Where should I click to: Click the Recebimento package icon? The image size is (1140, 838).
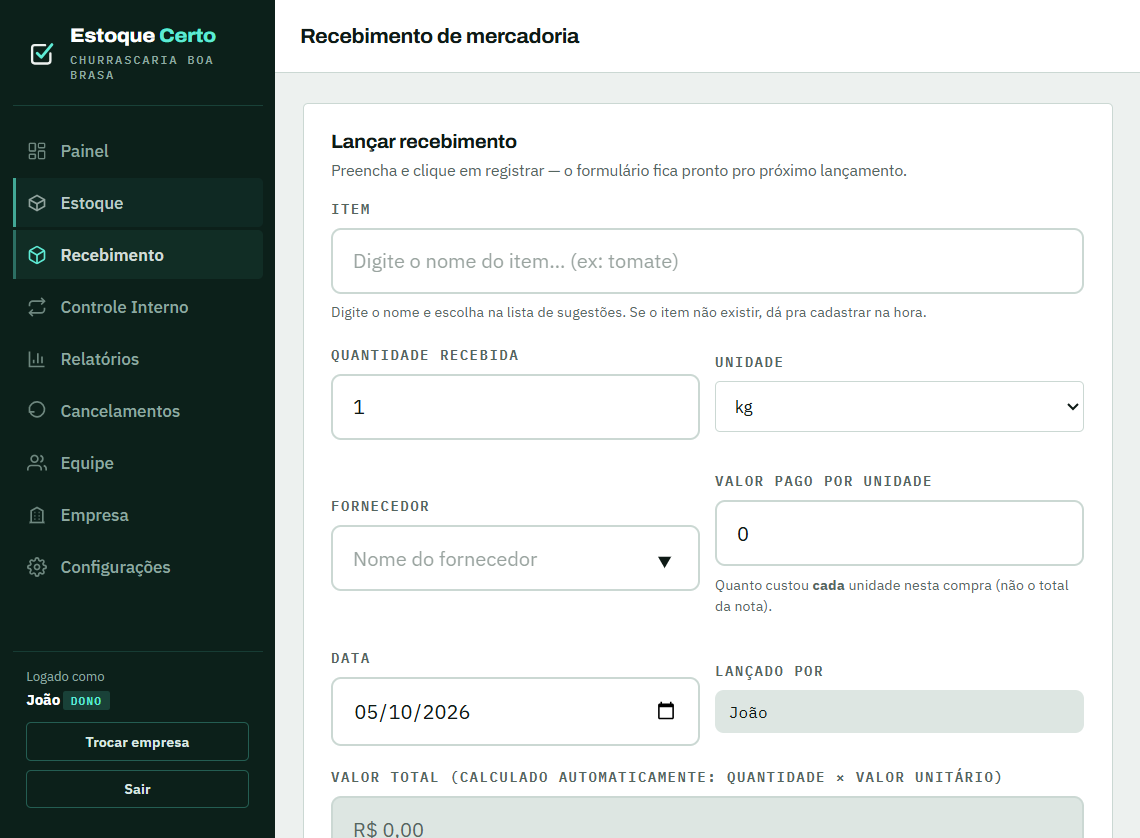[36, 255]
